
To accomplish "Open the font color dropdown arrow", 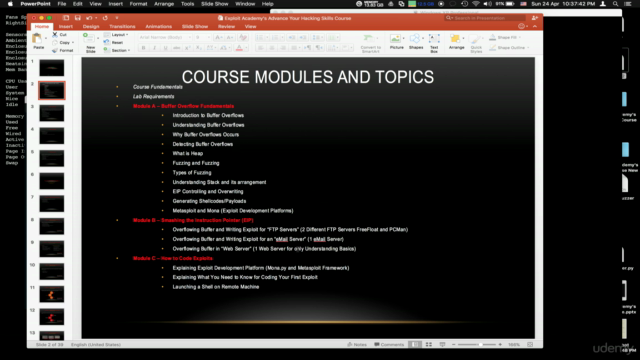I will pyautogui.click(x=246, y=48).
